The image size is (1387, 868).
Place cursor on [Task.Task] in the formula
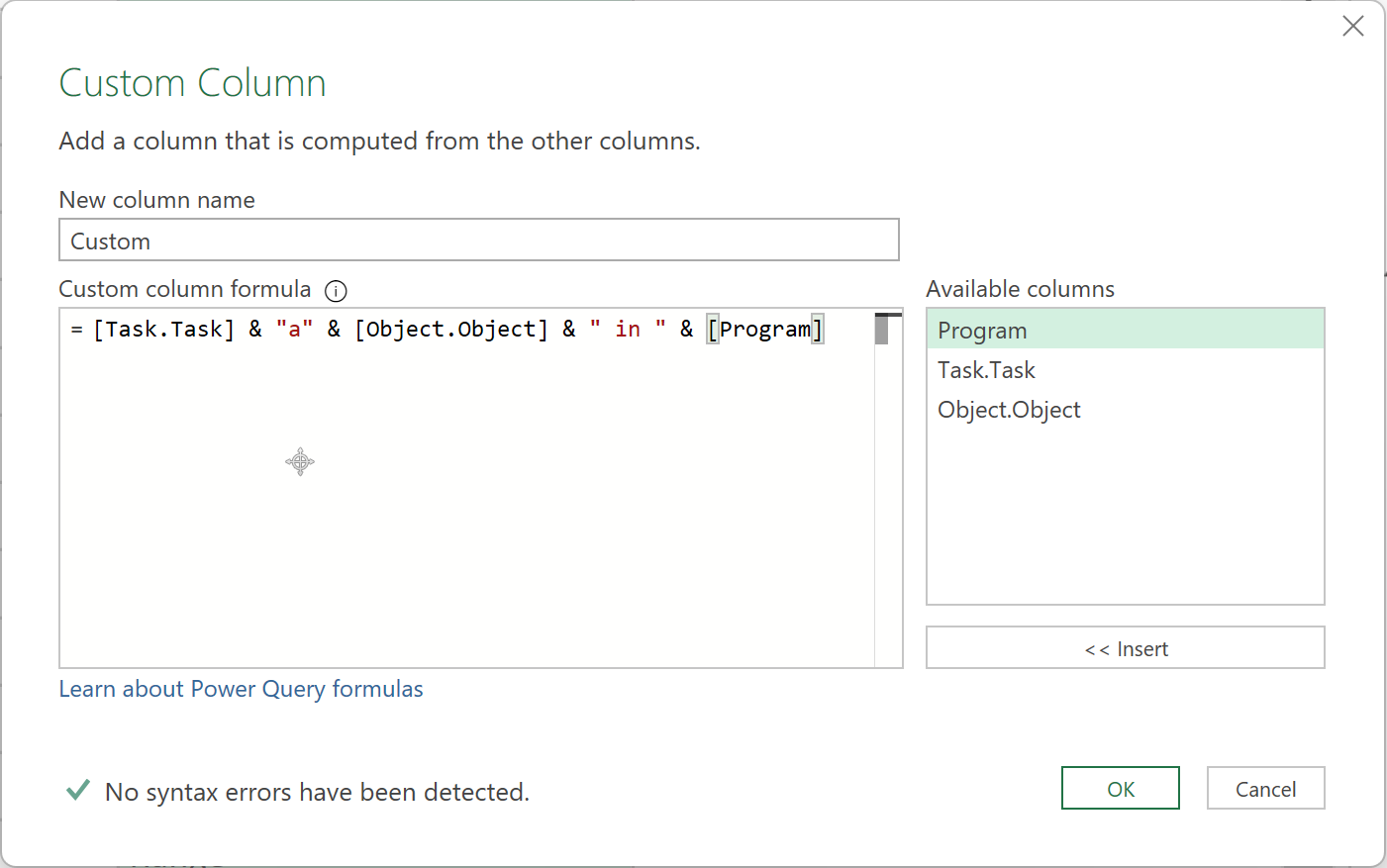tap(163, 330)
